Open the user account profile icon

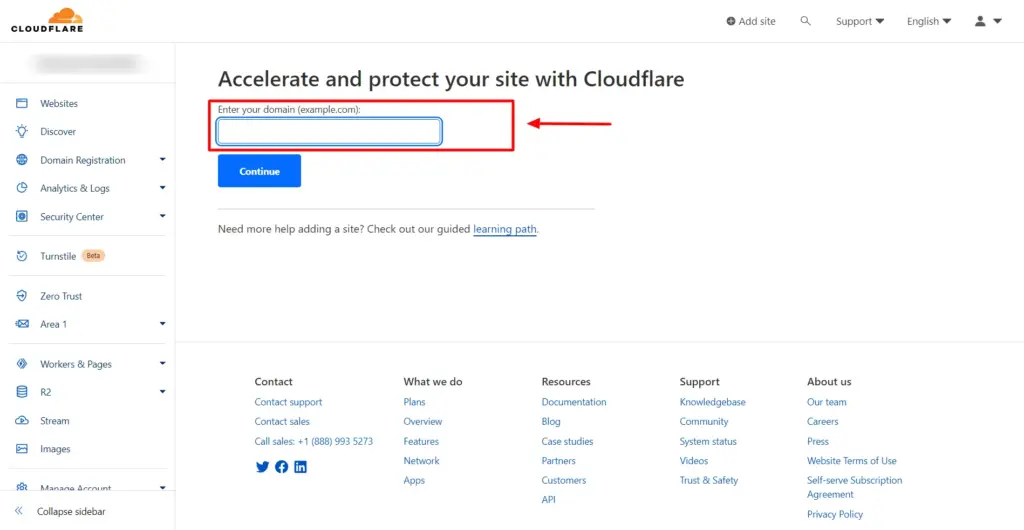coord(980,21)
